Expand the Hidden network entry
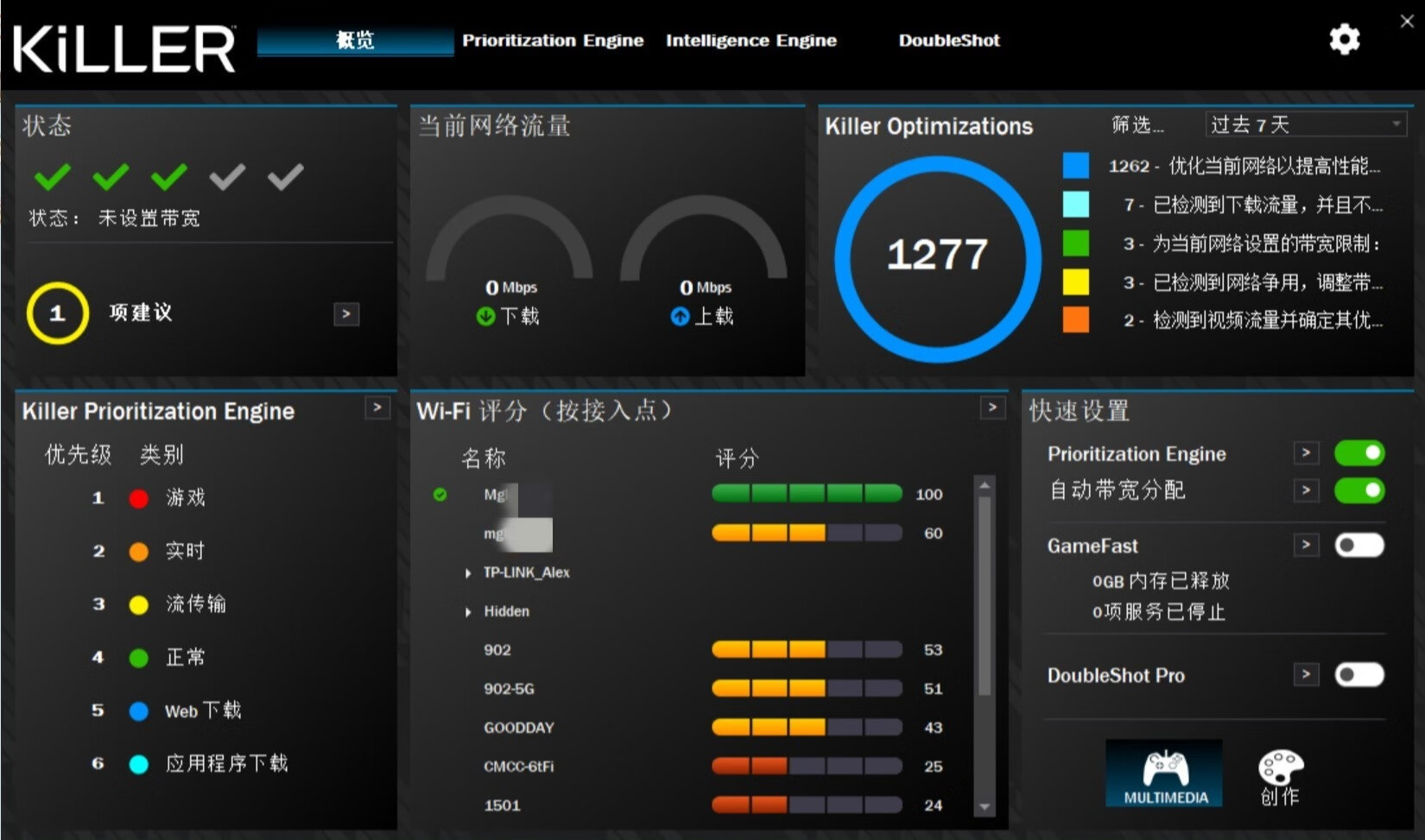This screenshot has width=1425, height=840. click(x=467, y=611)
